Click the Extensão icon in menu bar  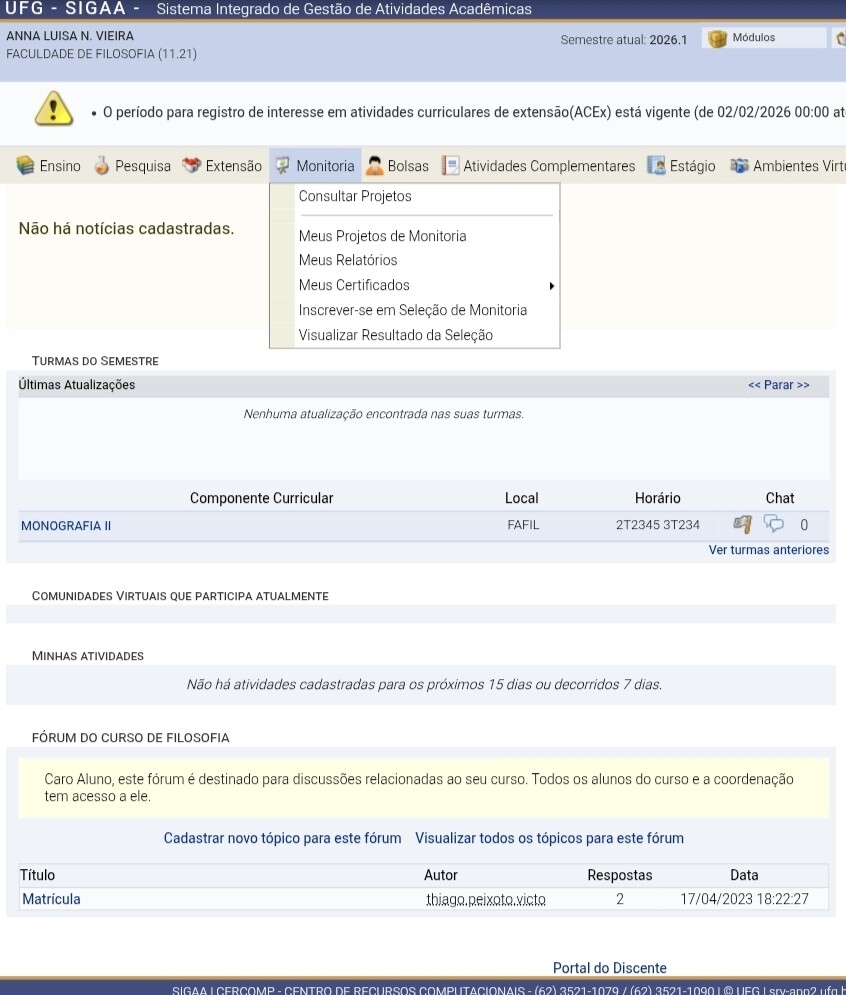coord(191,166)
